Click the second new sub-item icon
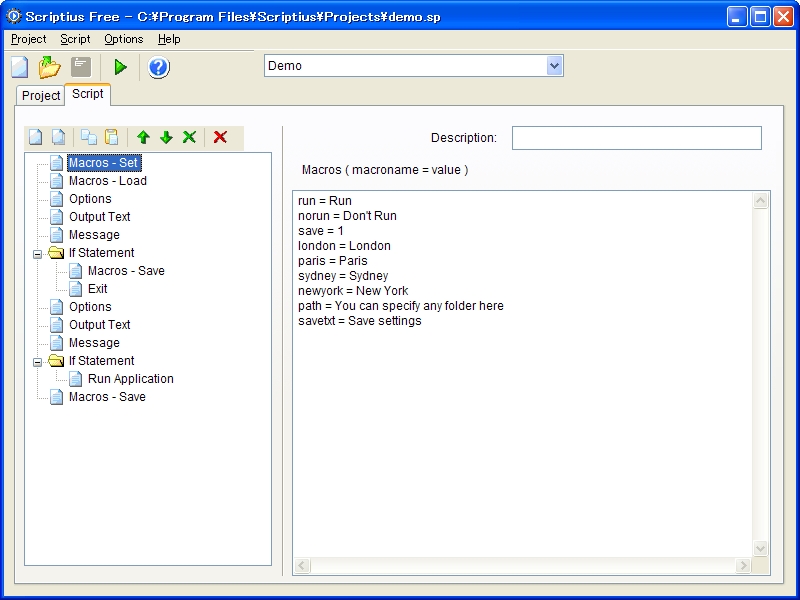 point(59,137)
